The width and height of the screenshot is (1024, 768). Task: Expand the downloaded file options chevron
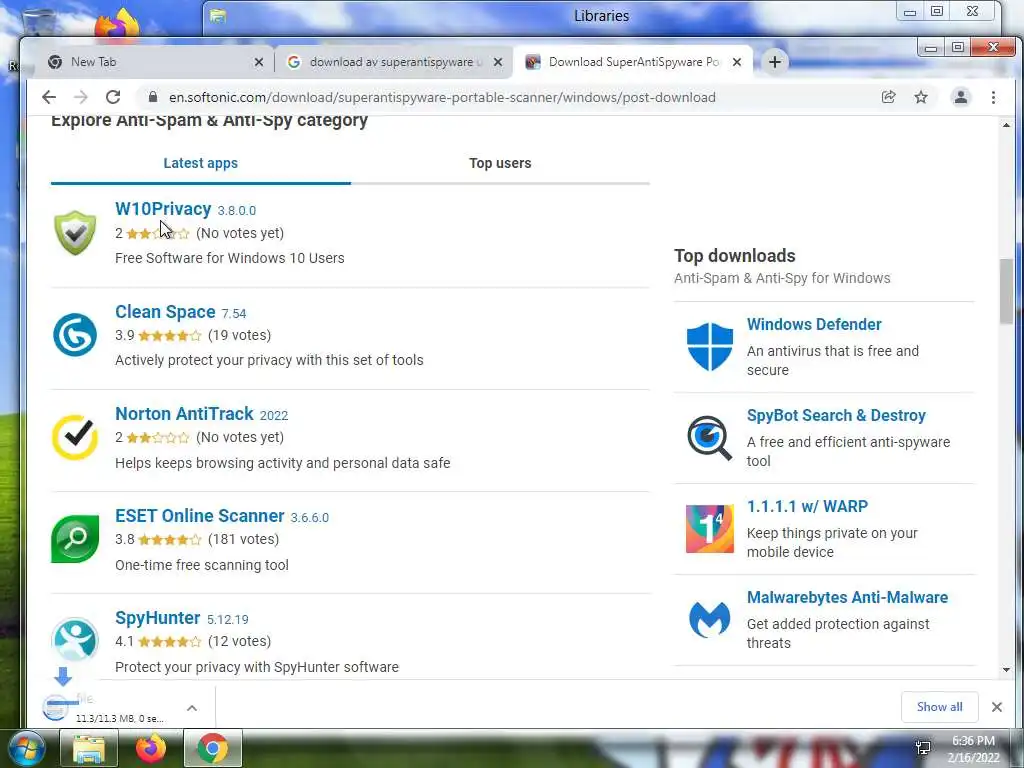click(191, 708)
